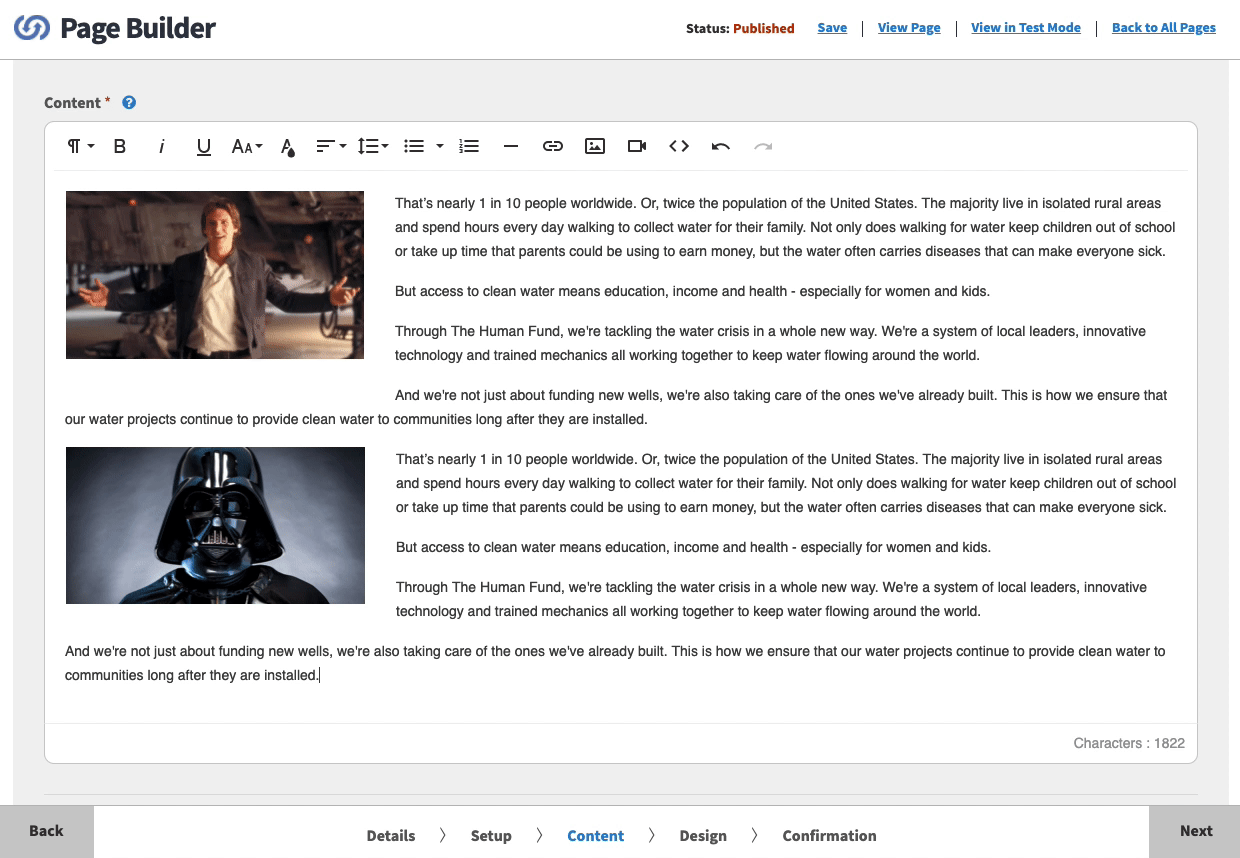Place the cursor after 'they are installed.' at the end
The height and width of the screenshot is (858, 1240).
319,676
